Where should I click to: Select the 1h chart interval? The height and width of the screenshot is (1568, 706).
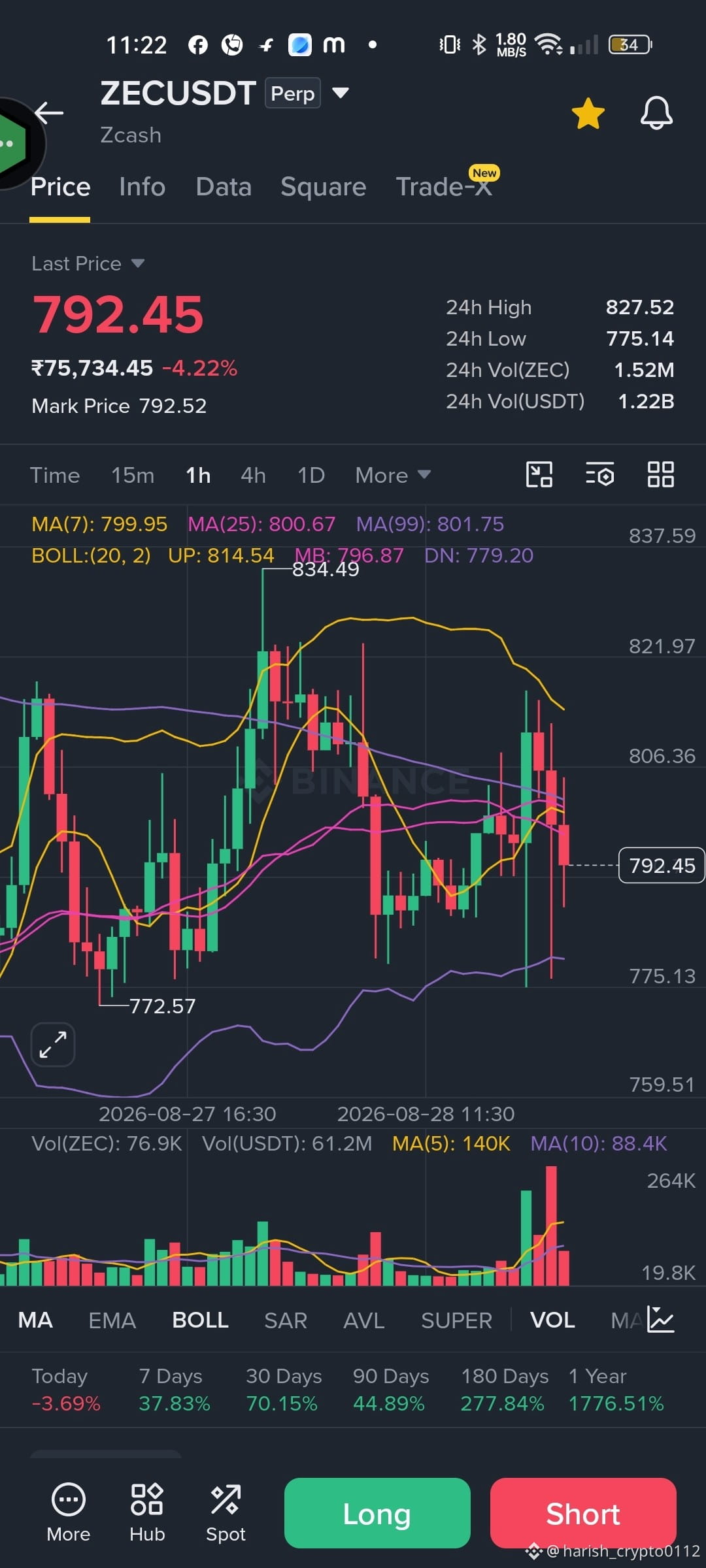point(198,475)
